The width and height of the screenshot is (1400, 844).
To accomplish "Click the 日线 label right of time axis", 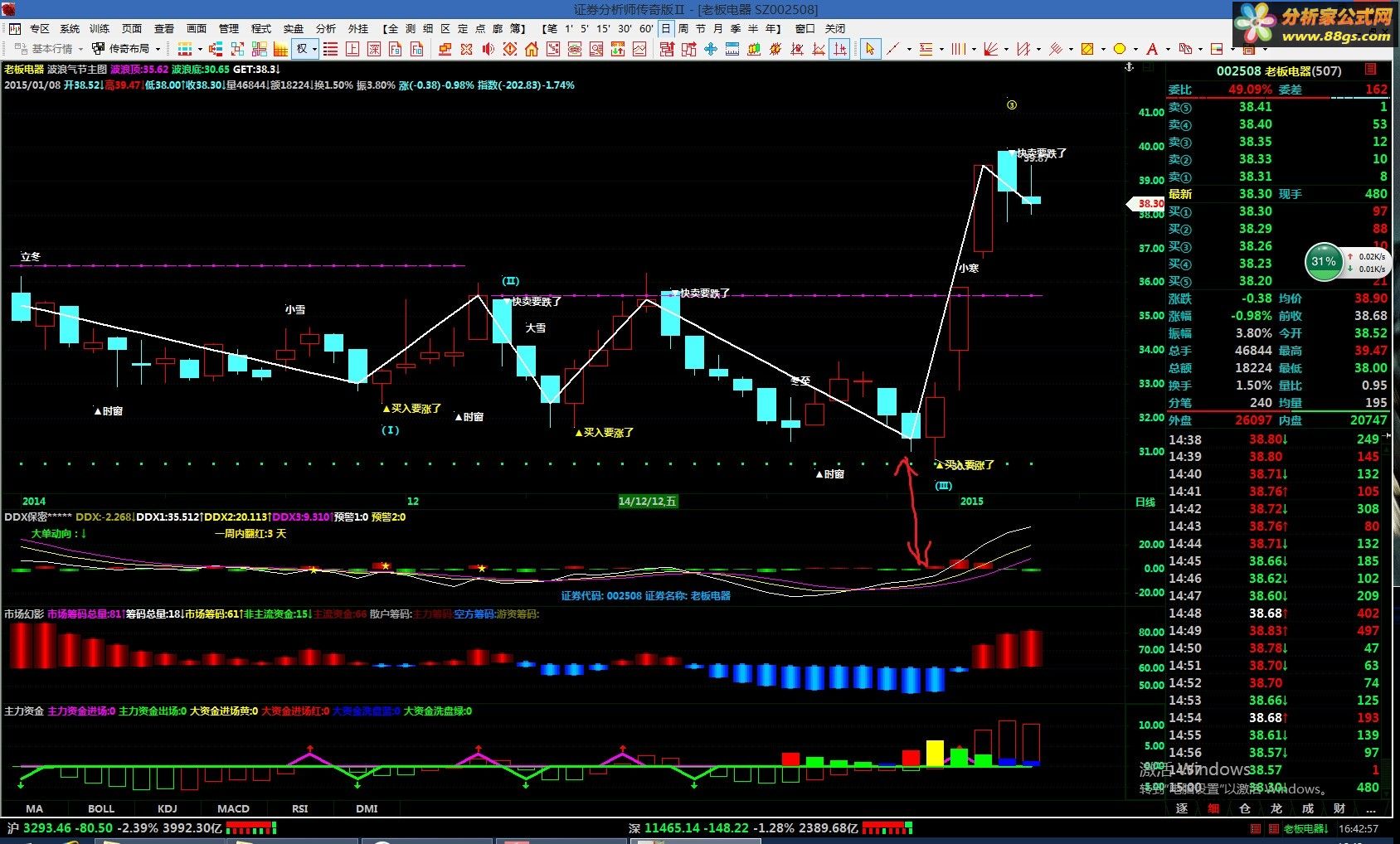I will [1145, 502].
